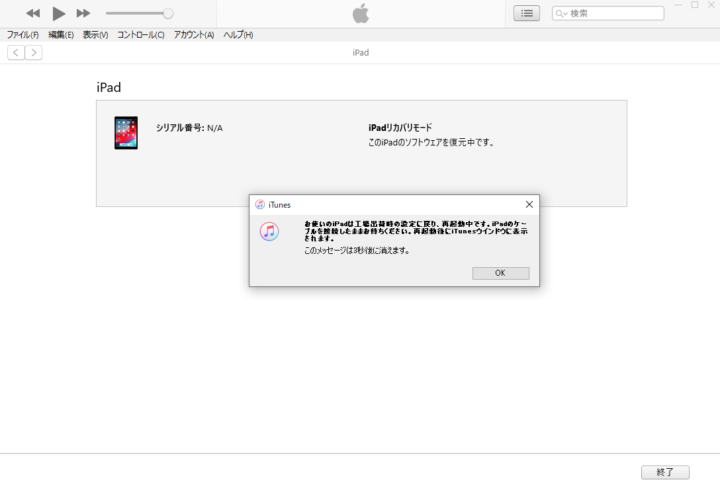Click the message countdown text in dialog
The width and height of the screenshot is (720, 488).
tap(357, 251)
